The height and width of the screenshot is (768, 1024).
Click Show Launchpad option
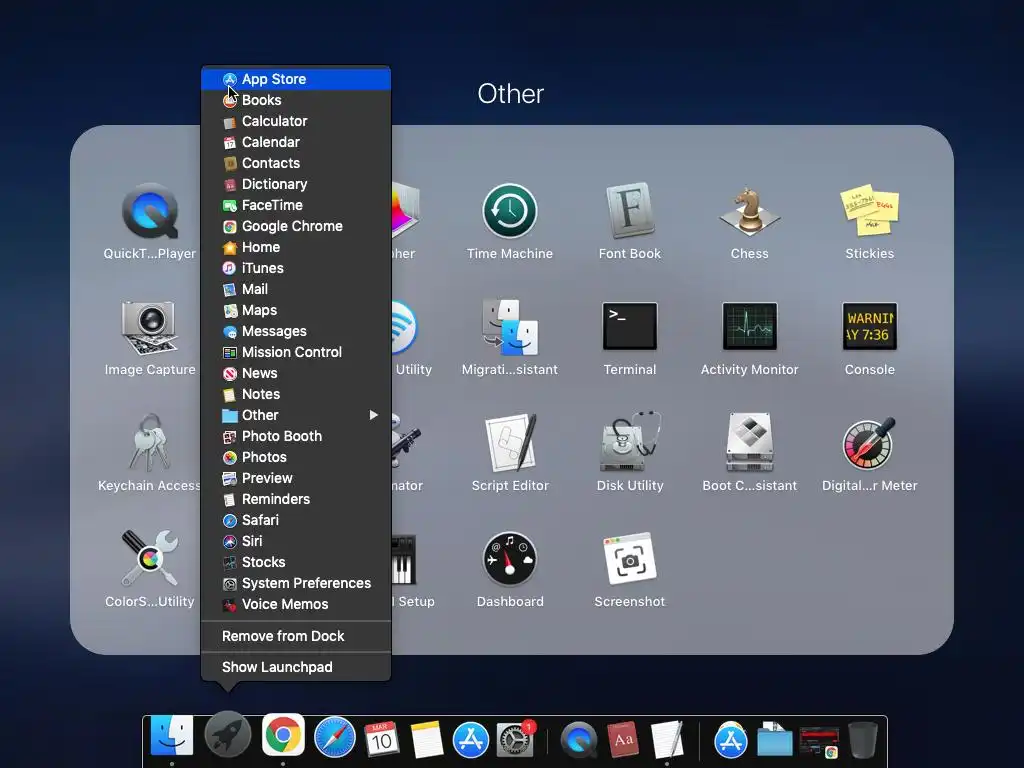click(296, 667)
